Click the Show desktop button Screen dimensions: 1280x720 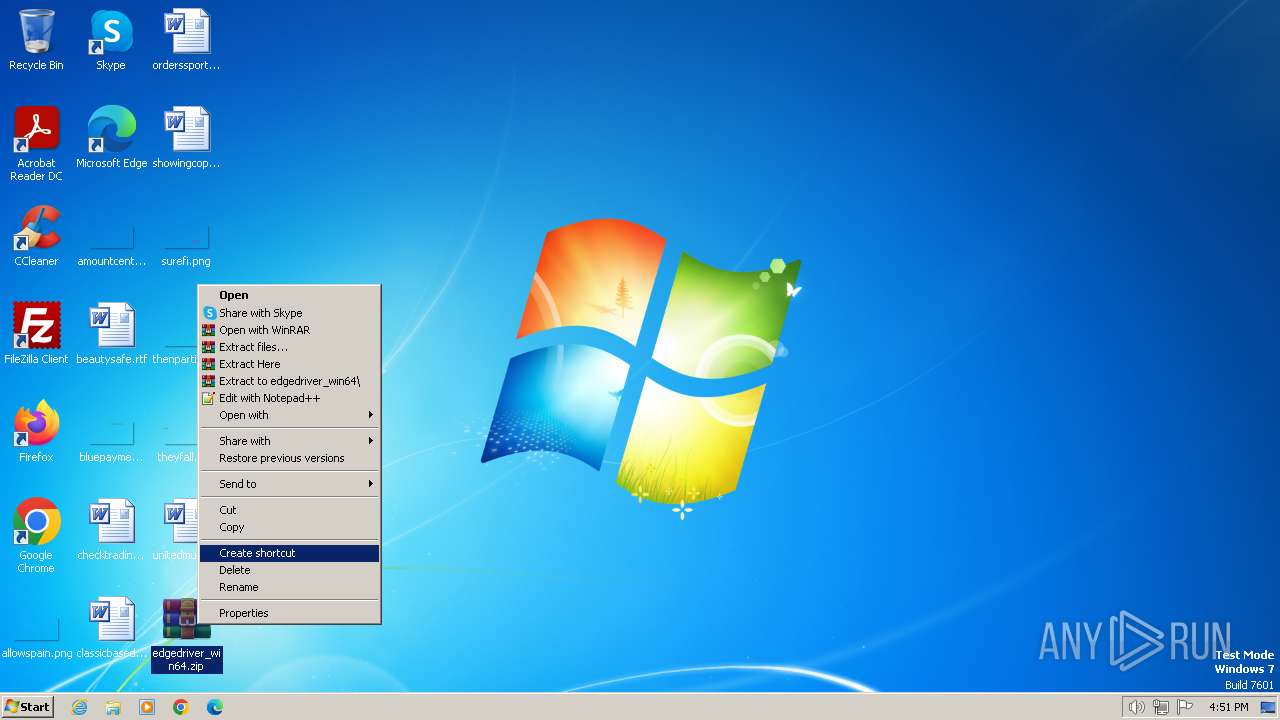tap(1268, 707)
